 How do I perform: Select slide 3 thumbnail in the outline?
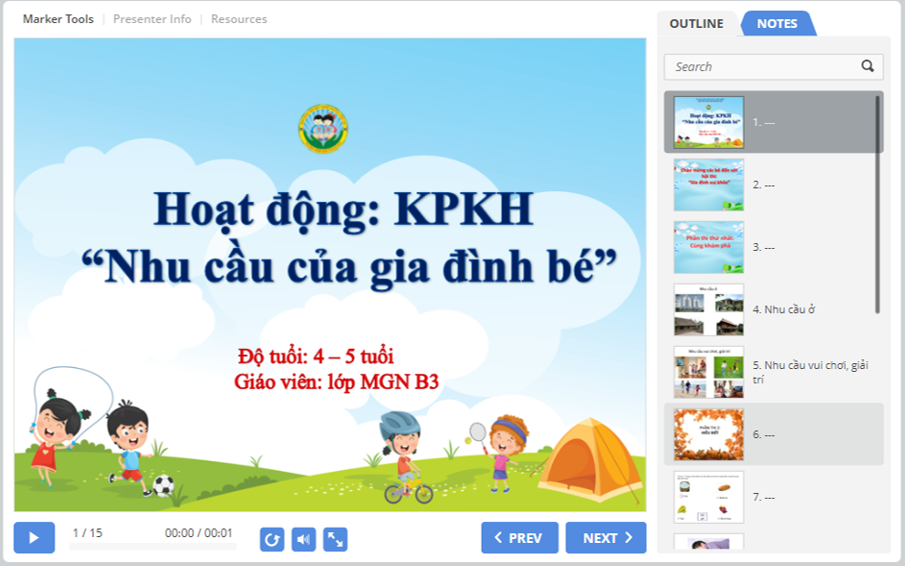709,247
